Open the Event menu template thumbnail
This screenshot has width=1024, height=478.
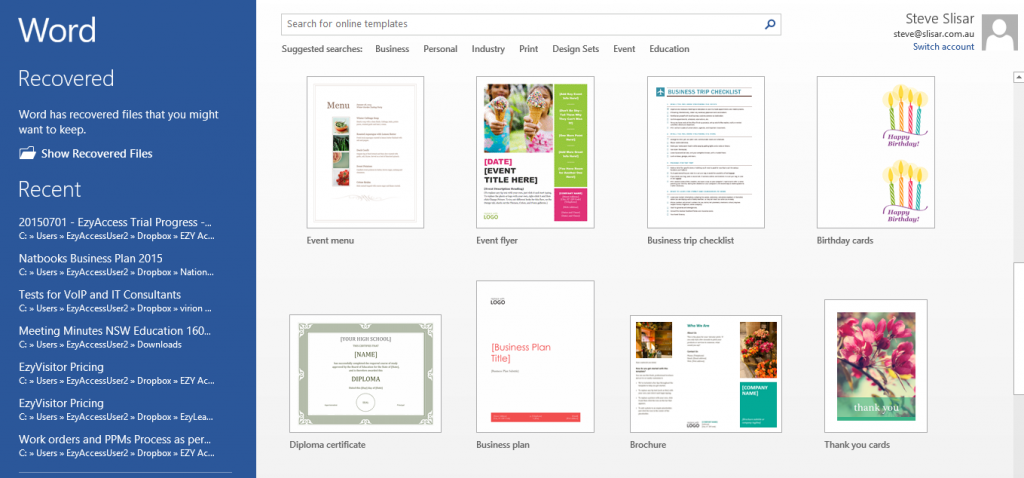pyautogui.click(x=365, y=152)
